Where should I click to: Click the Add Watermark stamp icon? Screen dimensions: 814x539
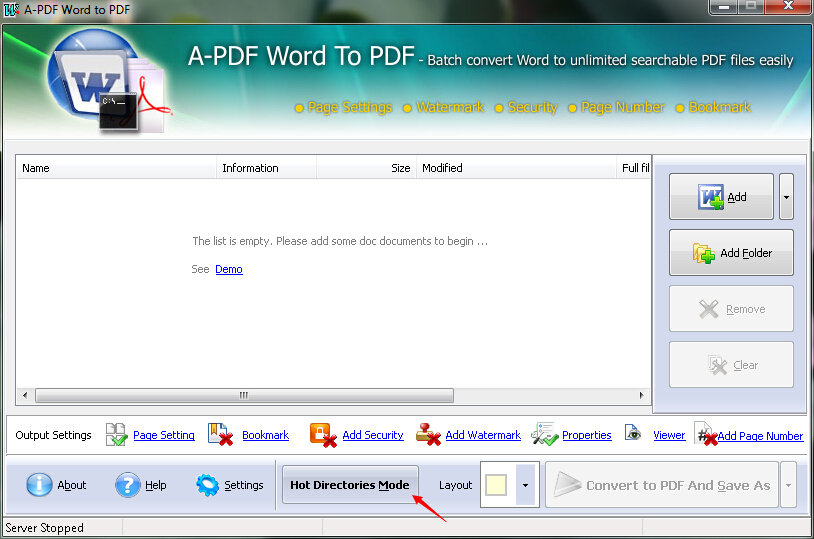point(428,435)
